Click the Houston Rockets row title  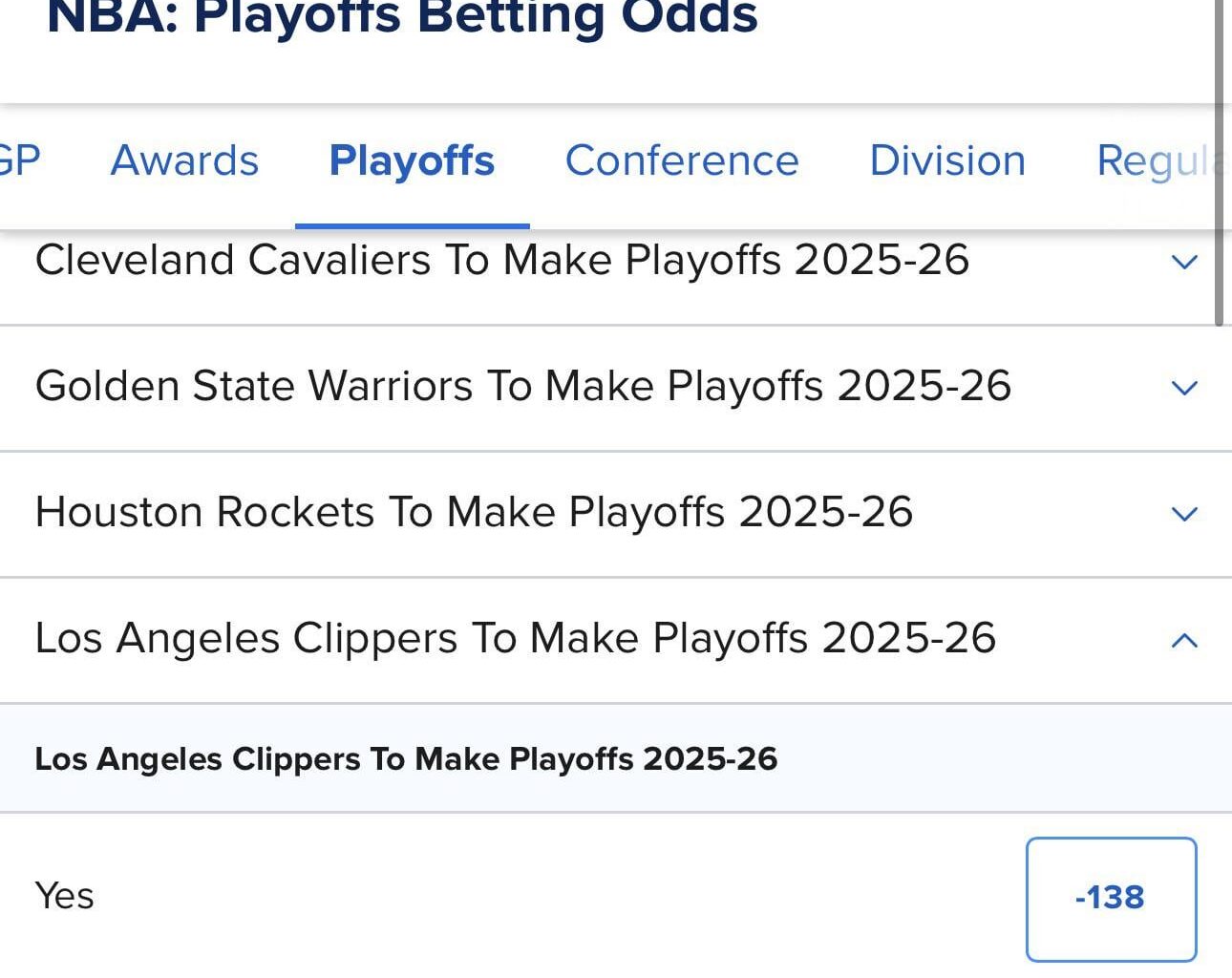click(x=475, y=513)
